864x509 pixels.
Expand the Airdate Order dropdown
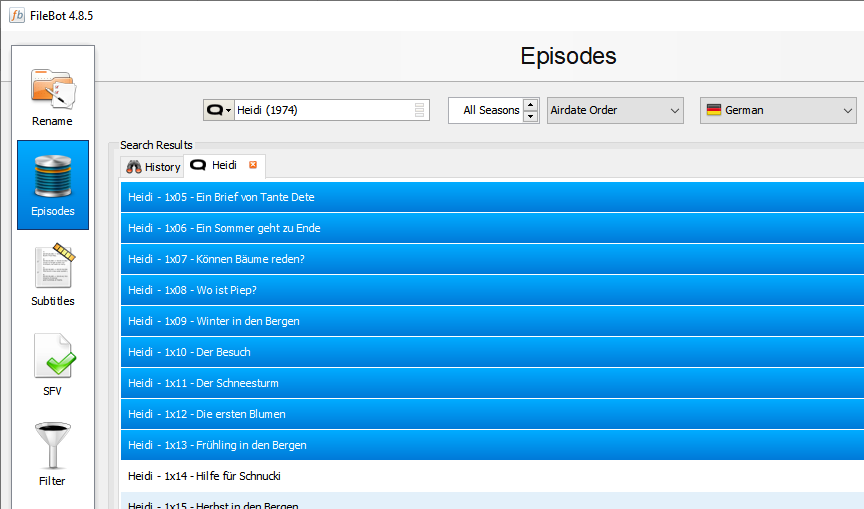click(675, 110)
